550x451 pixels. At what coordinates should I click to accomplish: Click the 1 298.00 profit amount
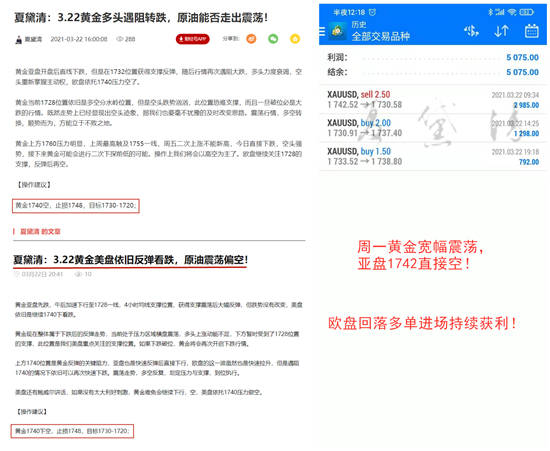tap(526, 133)
